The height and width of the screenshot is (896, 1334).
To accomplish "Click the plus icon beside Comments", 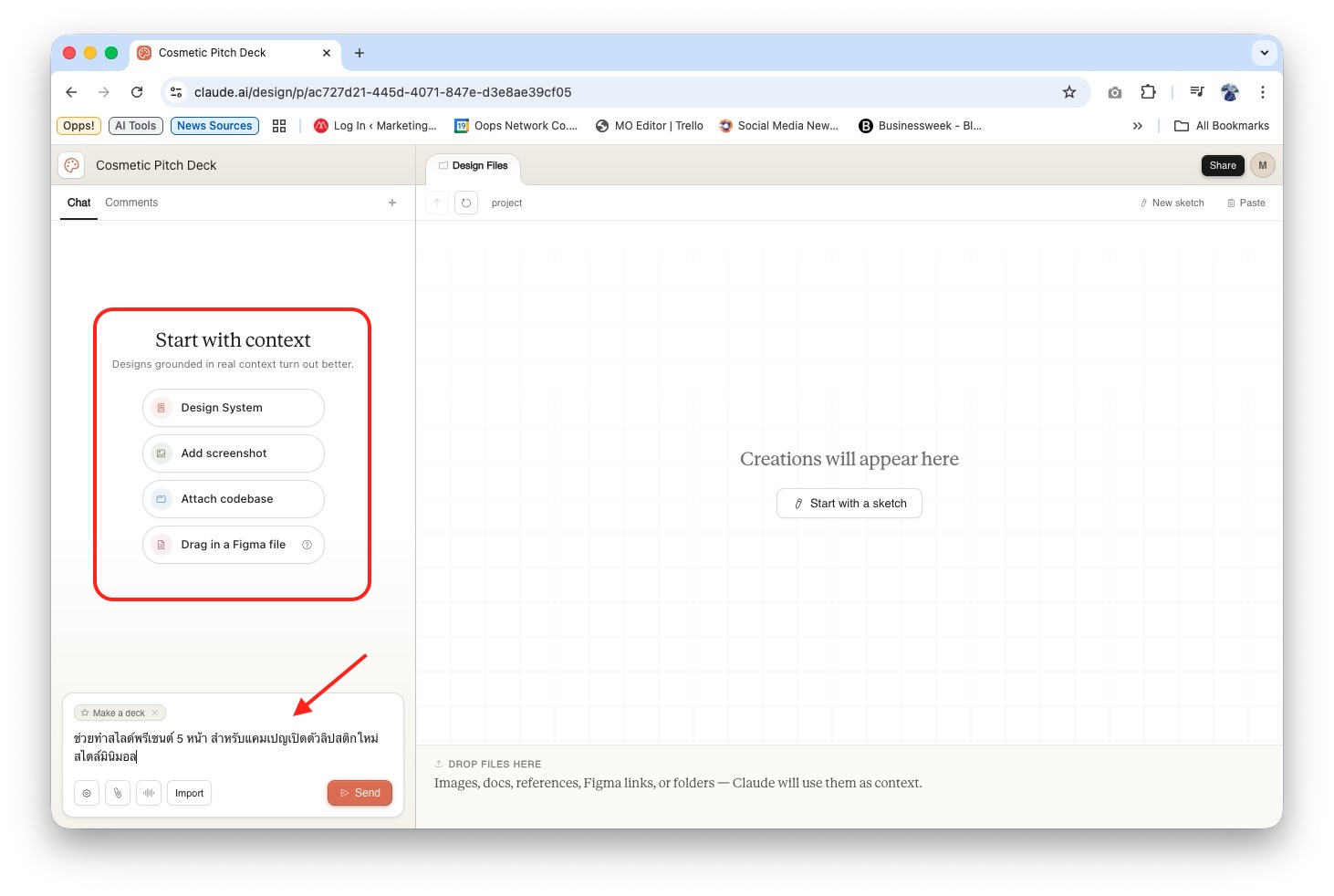I will click(x=392, y=203).
